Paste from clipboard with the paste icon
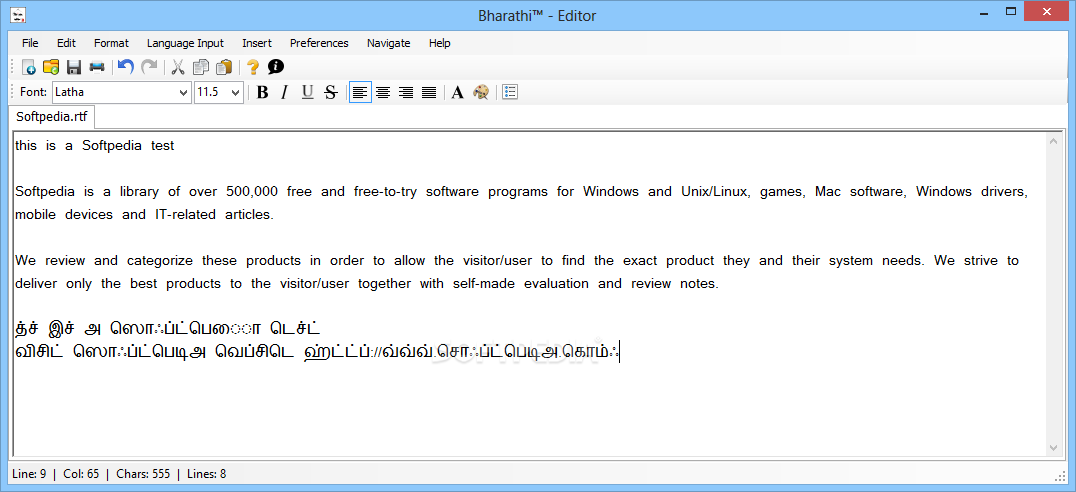The image size is (1076, 492). [x=224, y=67]
